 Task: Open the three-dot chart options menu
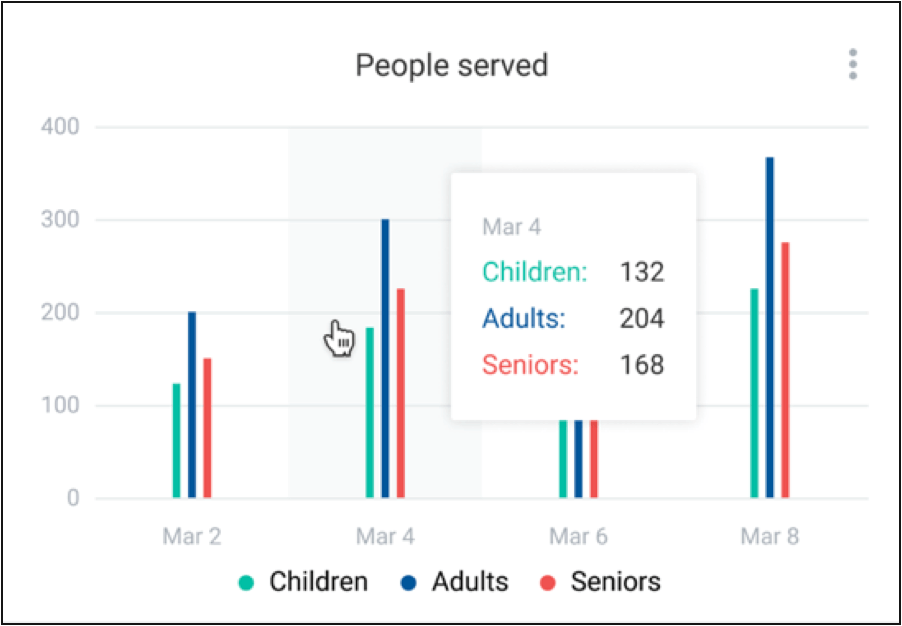852,64
